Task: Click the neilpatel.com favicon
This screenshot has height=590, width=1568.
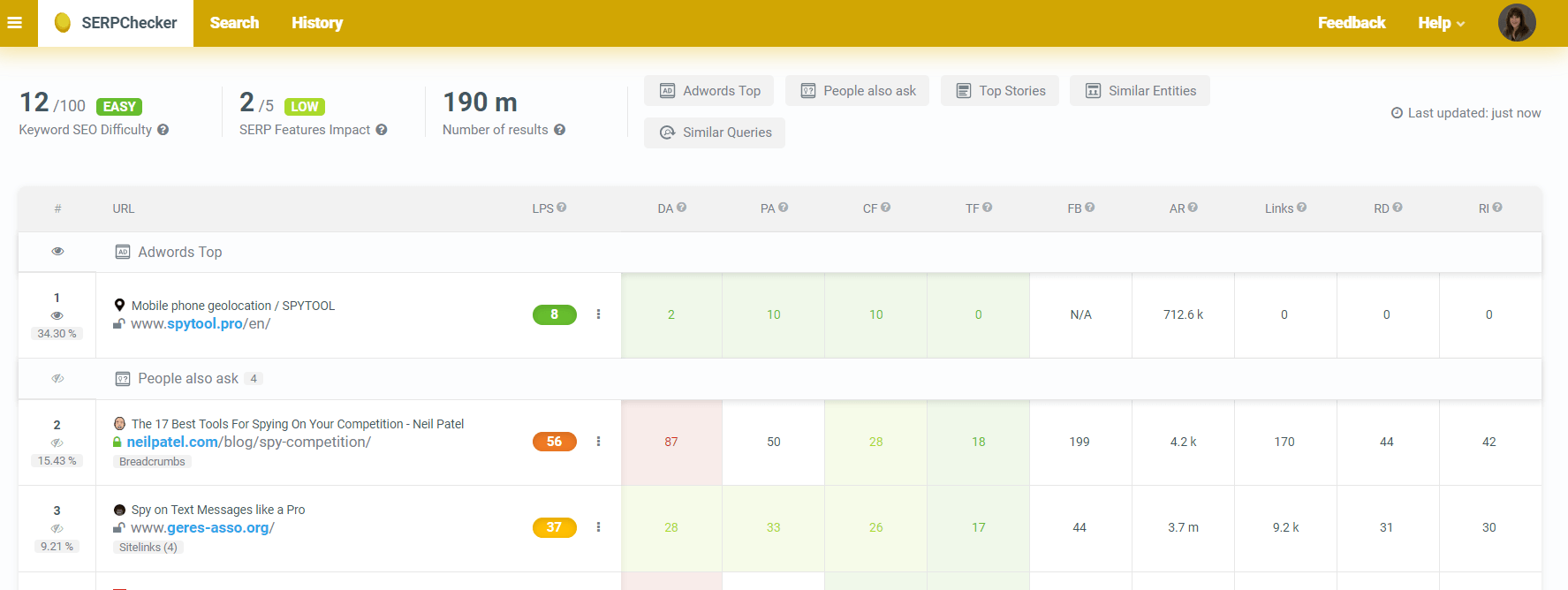Action: click(119, 424)
